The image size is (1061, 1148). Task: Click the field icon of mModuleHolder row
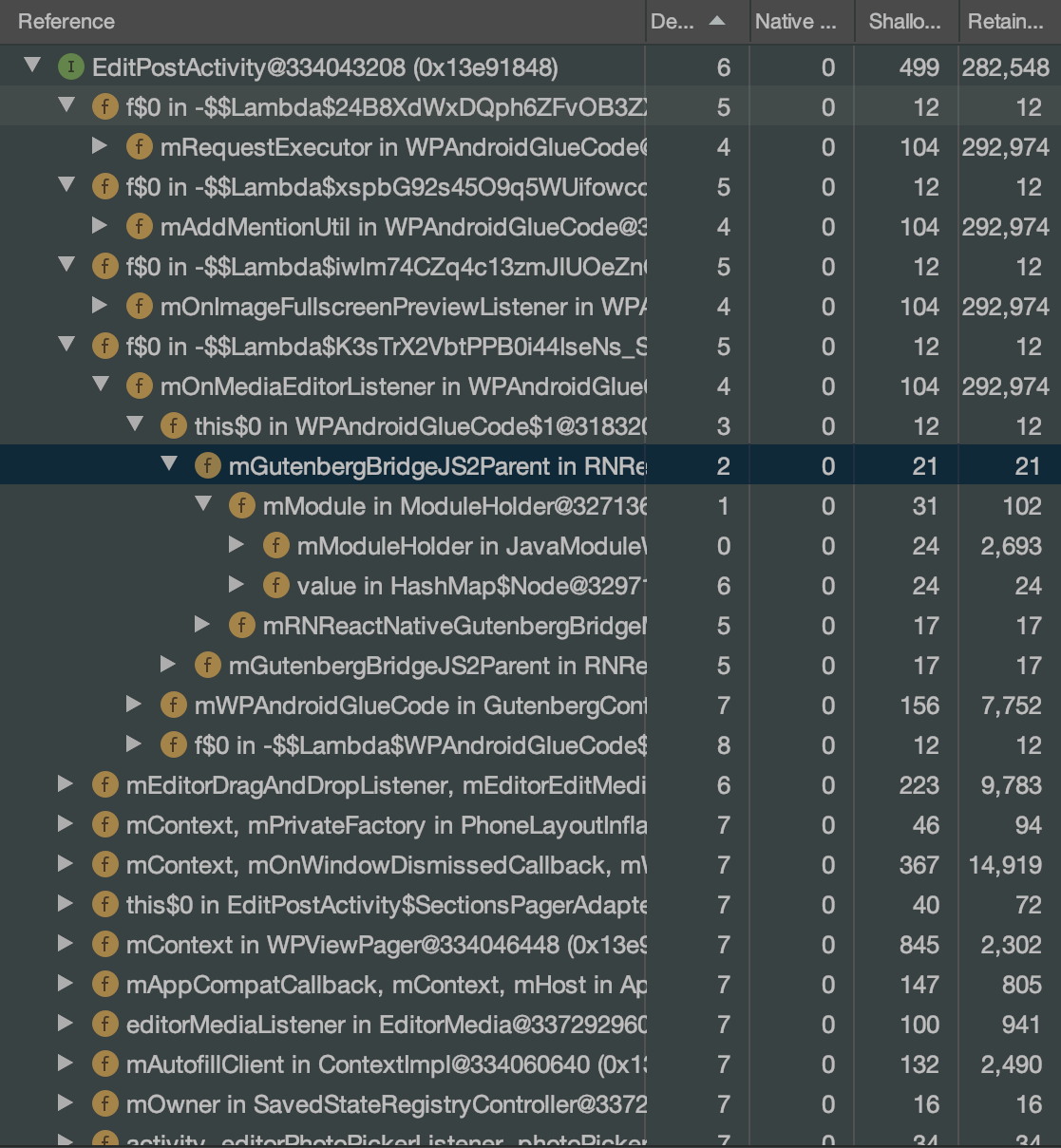275,545
